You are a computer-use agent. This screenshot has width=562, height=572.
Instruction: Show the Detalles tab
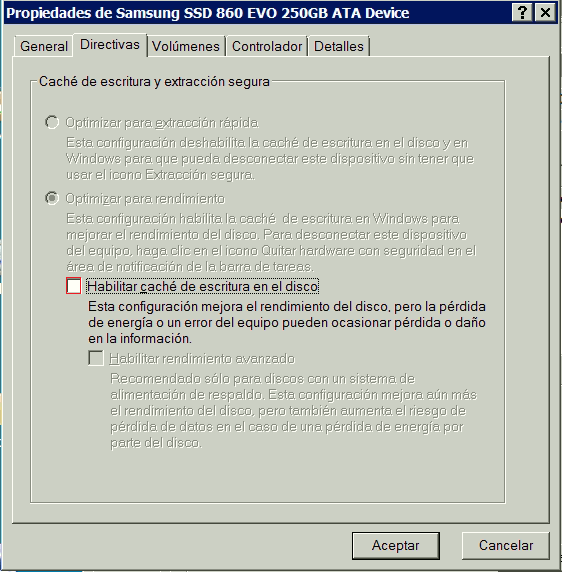pos(338,46)
